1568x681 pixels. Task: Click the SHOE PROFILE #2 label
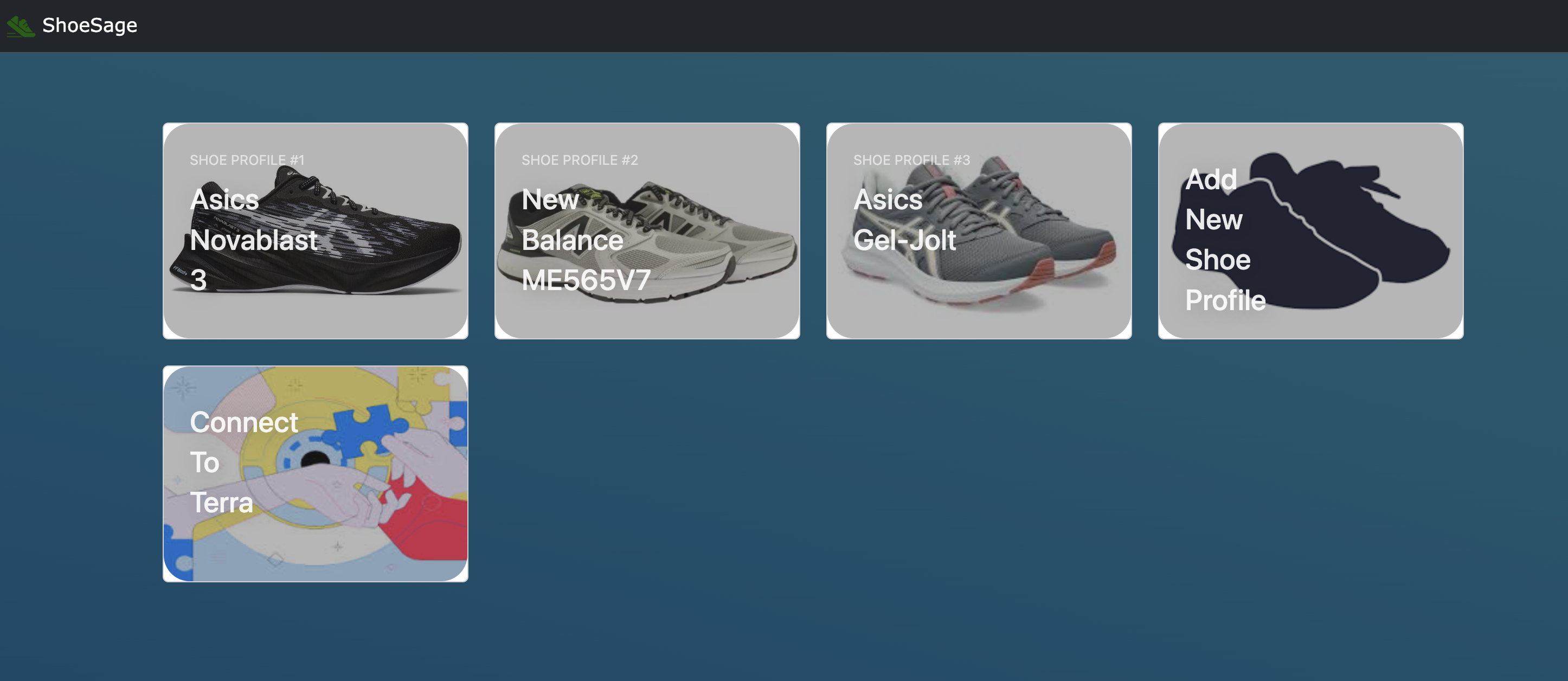580,160
